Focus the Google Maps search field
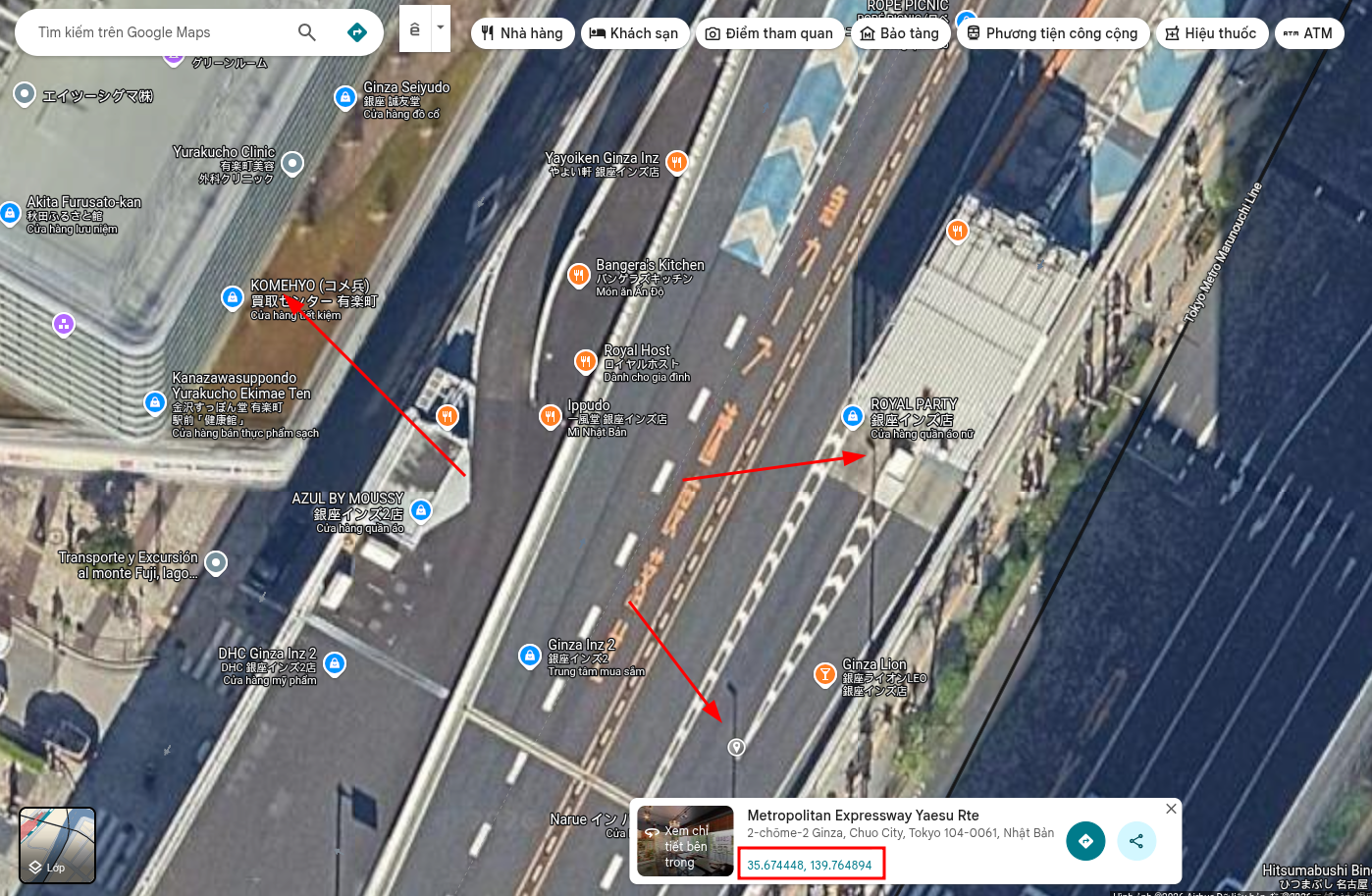The height and width of the screenshot is (896, 1372). (x=162, y=32)
